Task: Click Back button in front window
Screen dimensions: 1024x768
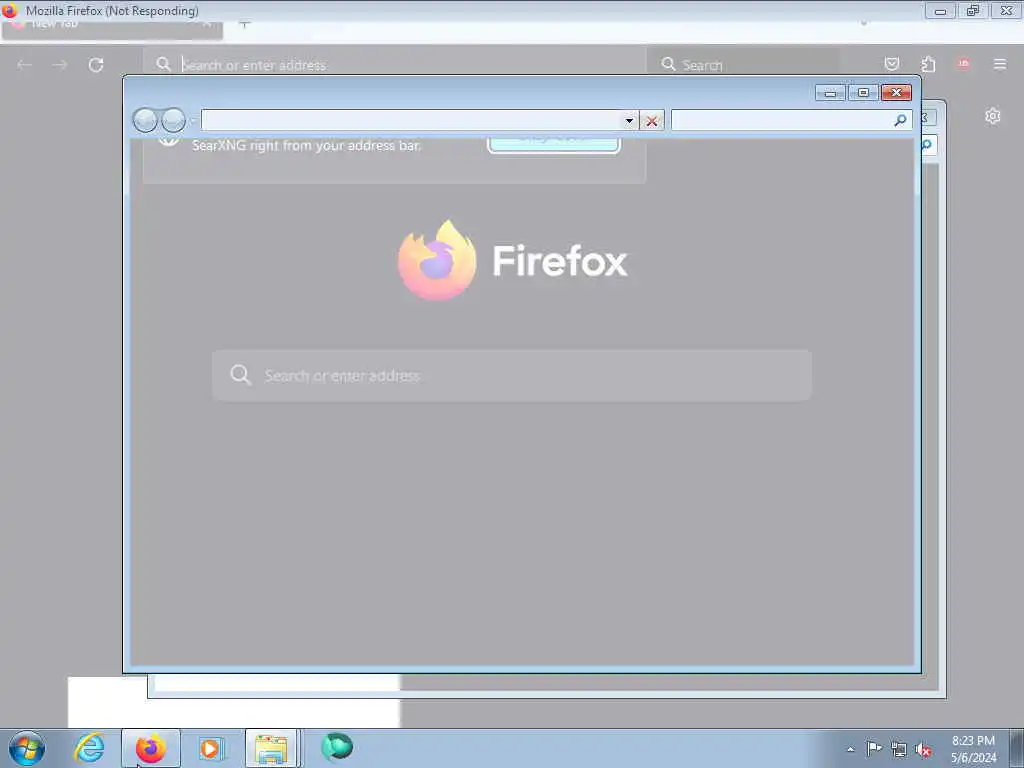Action: coord(145,120)
